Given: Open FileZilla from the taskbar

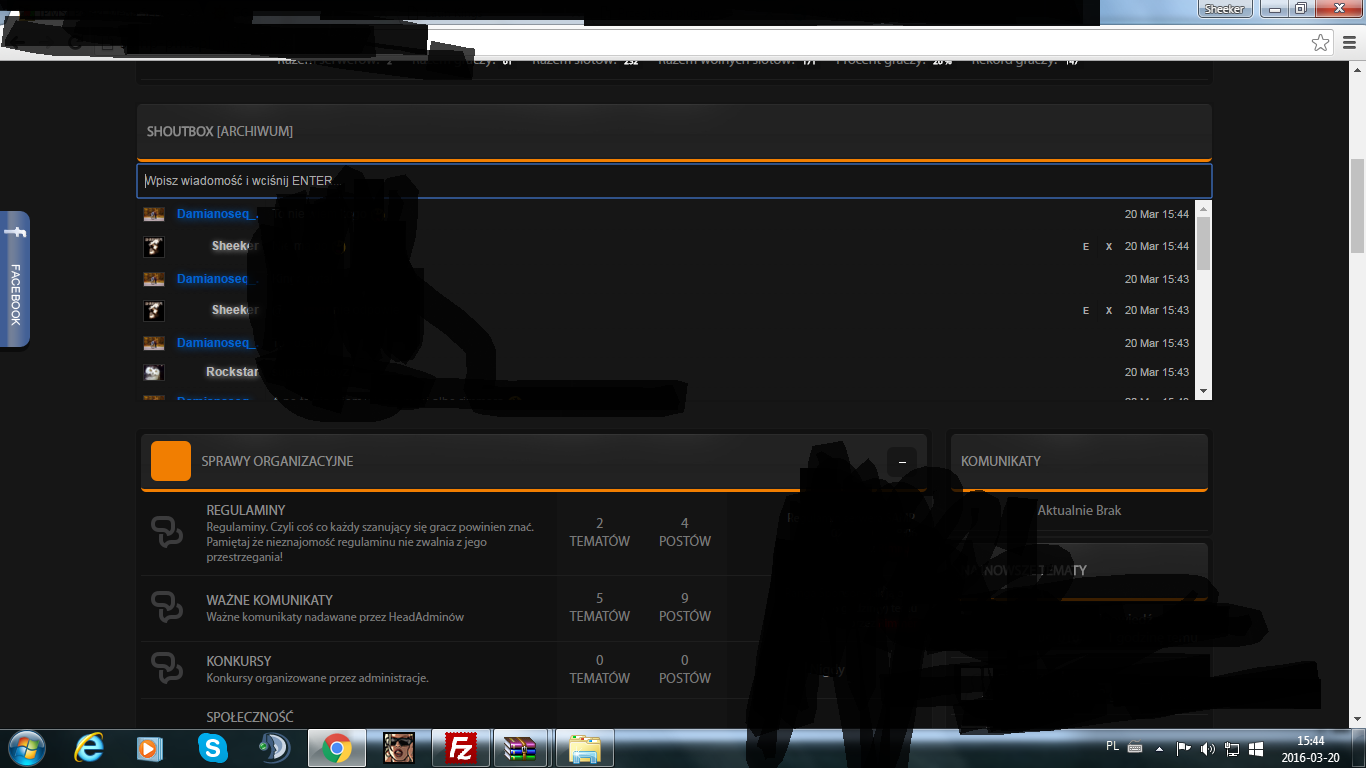Looking at the screenshot, I should [x=460, y=748].
